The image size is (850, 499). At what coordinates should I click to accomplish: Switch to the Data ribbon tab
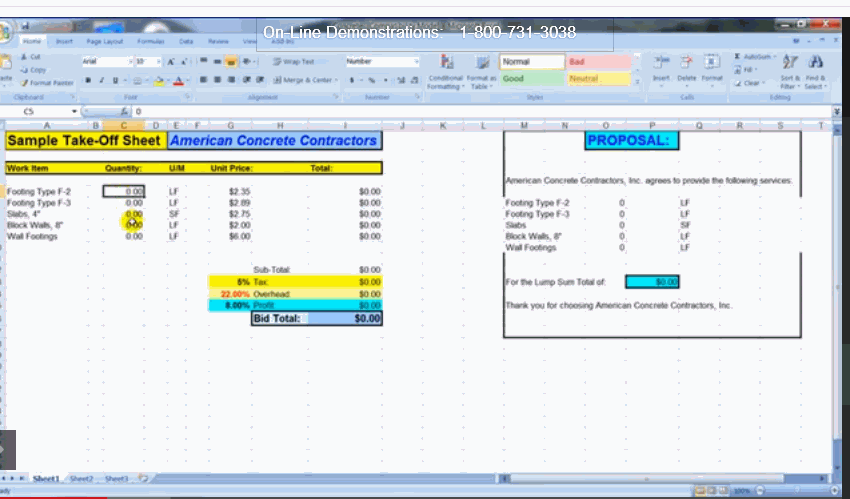click(186, 41)
